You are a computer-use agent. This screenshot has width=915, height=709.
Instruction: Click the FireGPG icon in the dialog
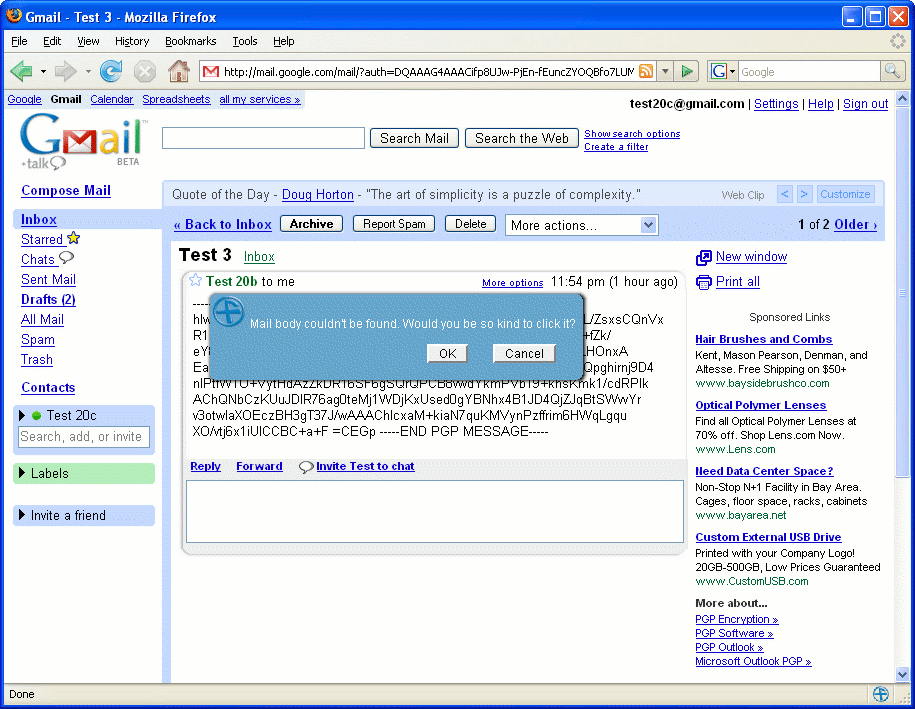pyautogui.click(x=228, y=312)
